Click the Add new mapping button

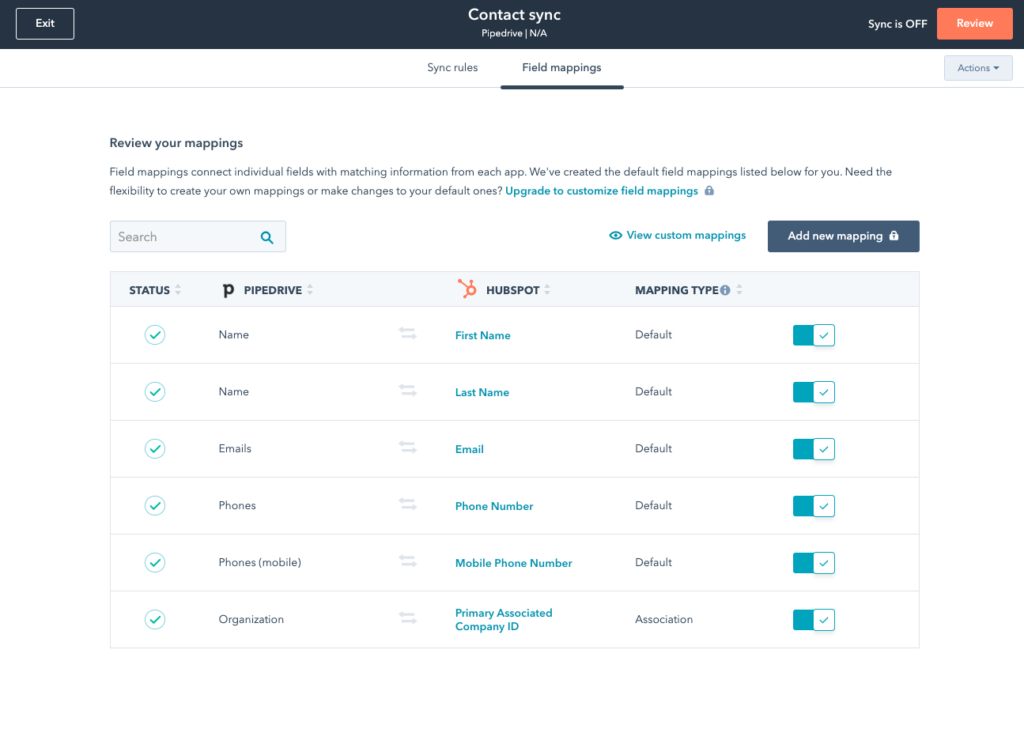pyautogui.click(x=843, y=236)
